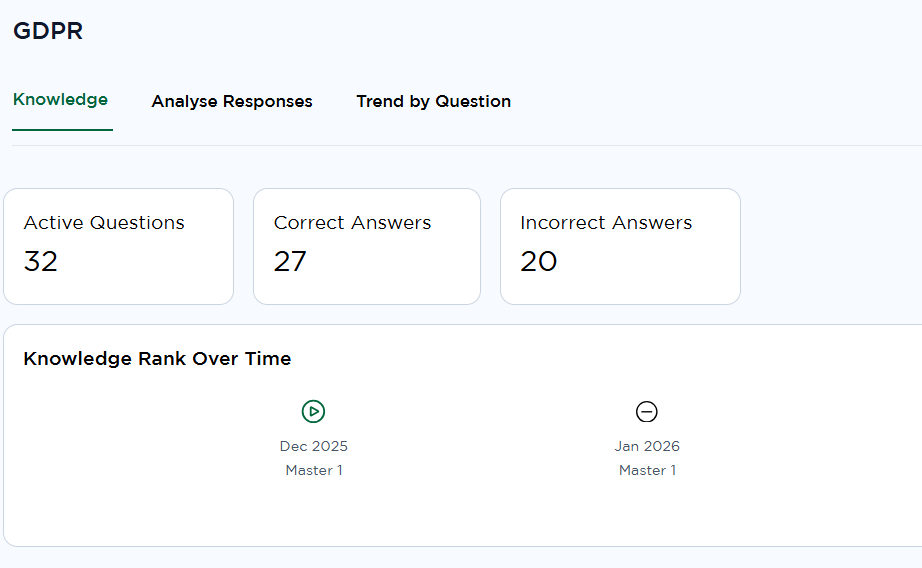Click the Knowledge Rank Over Time heading
Screen dimensions: 922x568
(157, 359)
